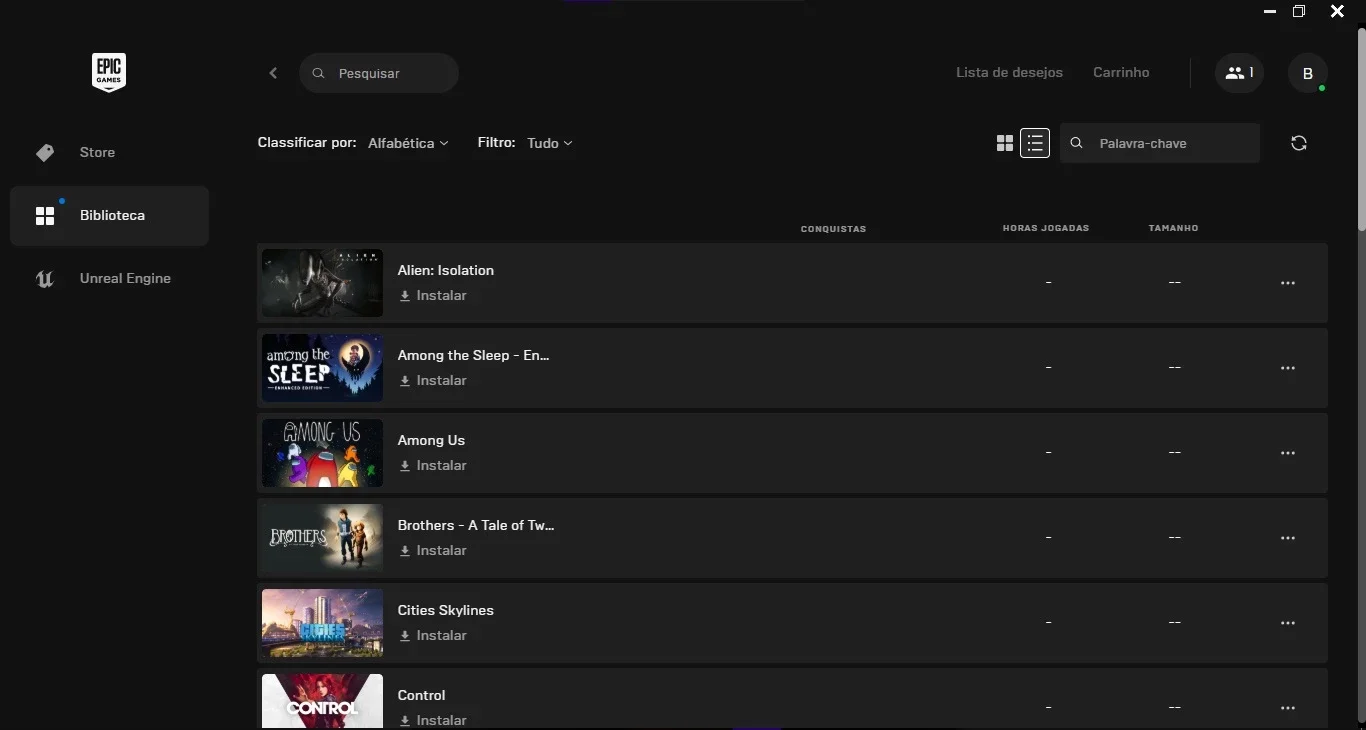Click the Brothers thumbnail
The height and width of the screenshot is (730, 1366).
pos(322,538)
